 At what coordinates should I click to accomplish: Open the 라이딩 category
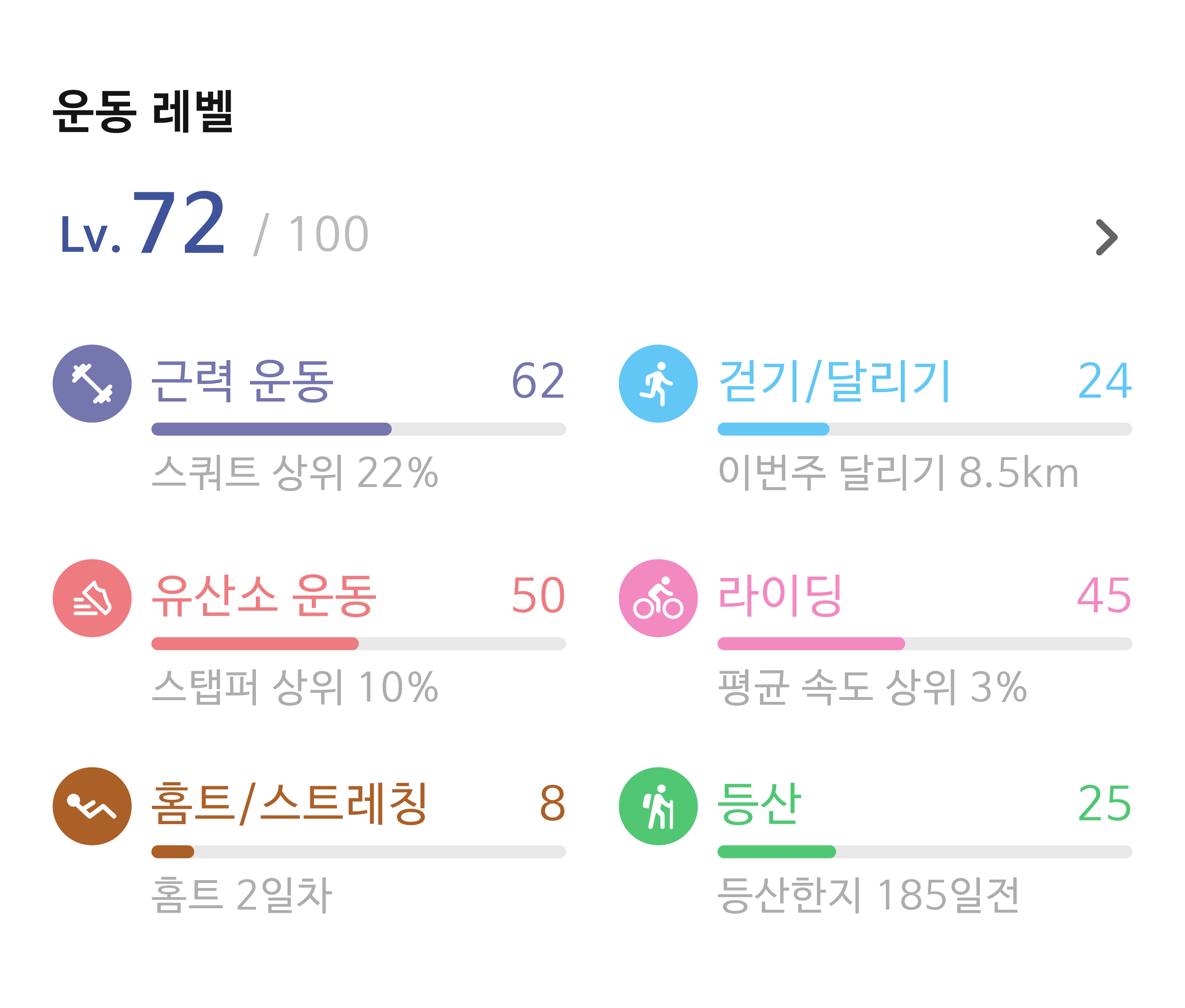pos(780,596)
